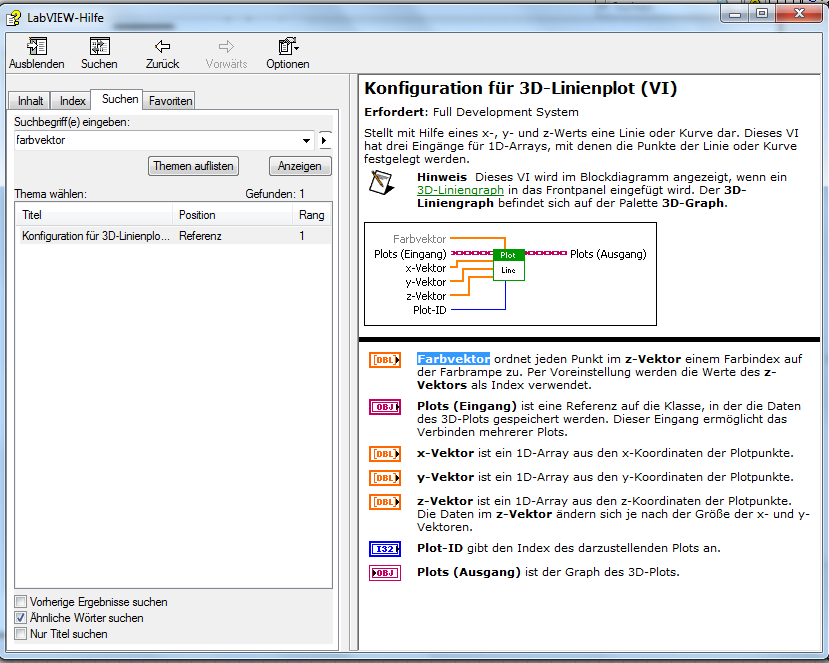Click the Plot Line VI icon in diagram
Image resolution: width=829 pixels, height=663 pixels.
509,264
